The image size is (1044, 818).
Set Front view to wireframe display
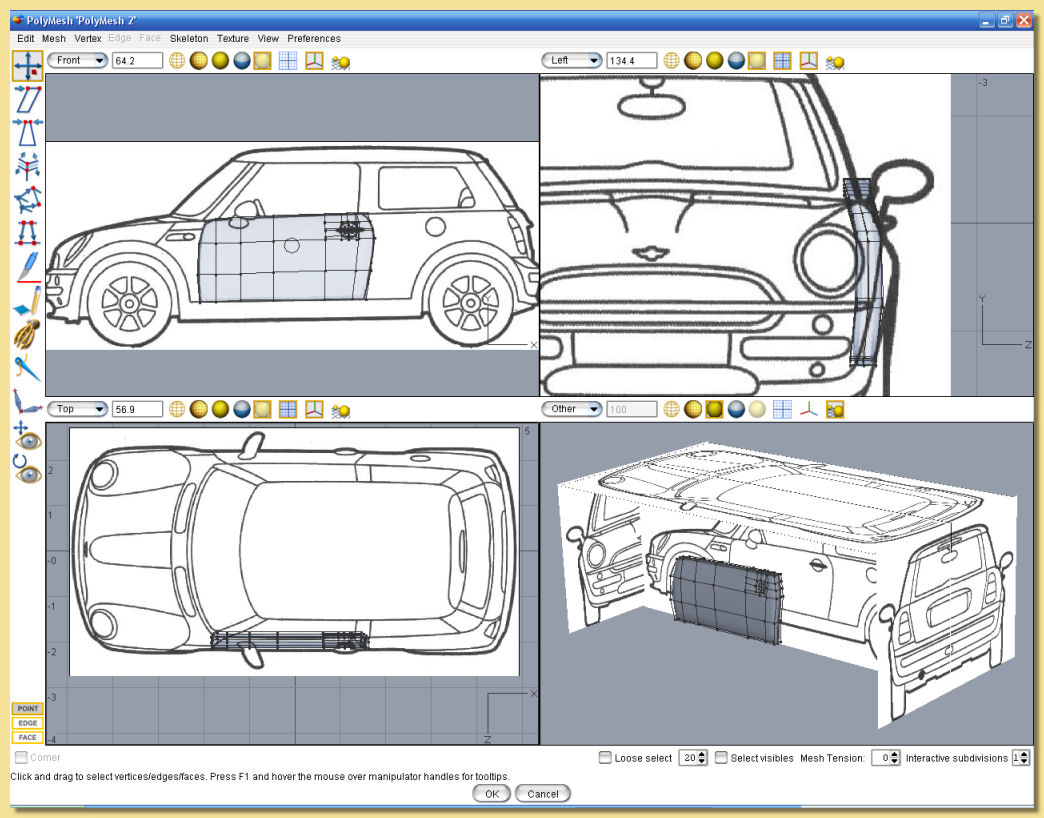click(x=177, y=61)
